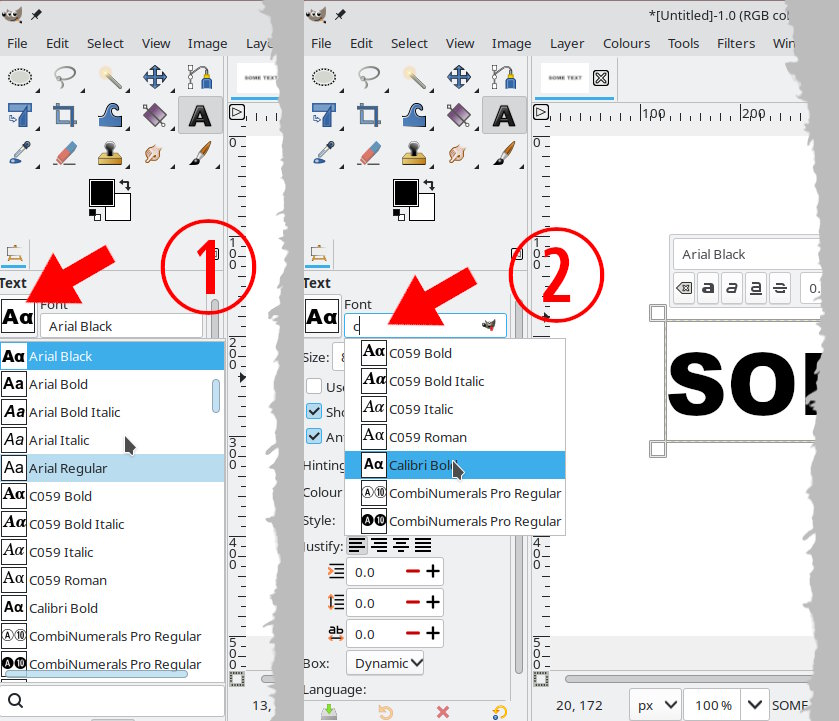The height and width of the screenshot is (721, 839).
Task: Open Select menu in left screenshot
Action: point(105,43)
